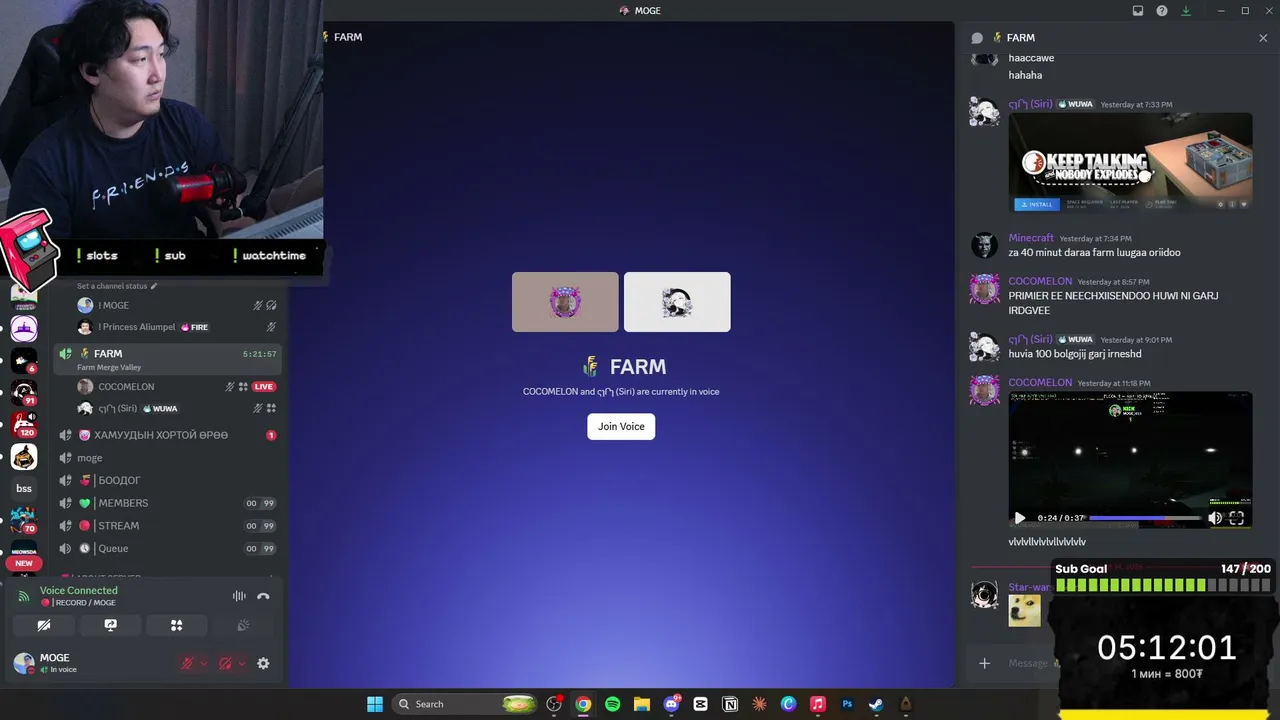
Task: Open COCOMELON's video tile in voice view
Action: pos(565,302)
